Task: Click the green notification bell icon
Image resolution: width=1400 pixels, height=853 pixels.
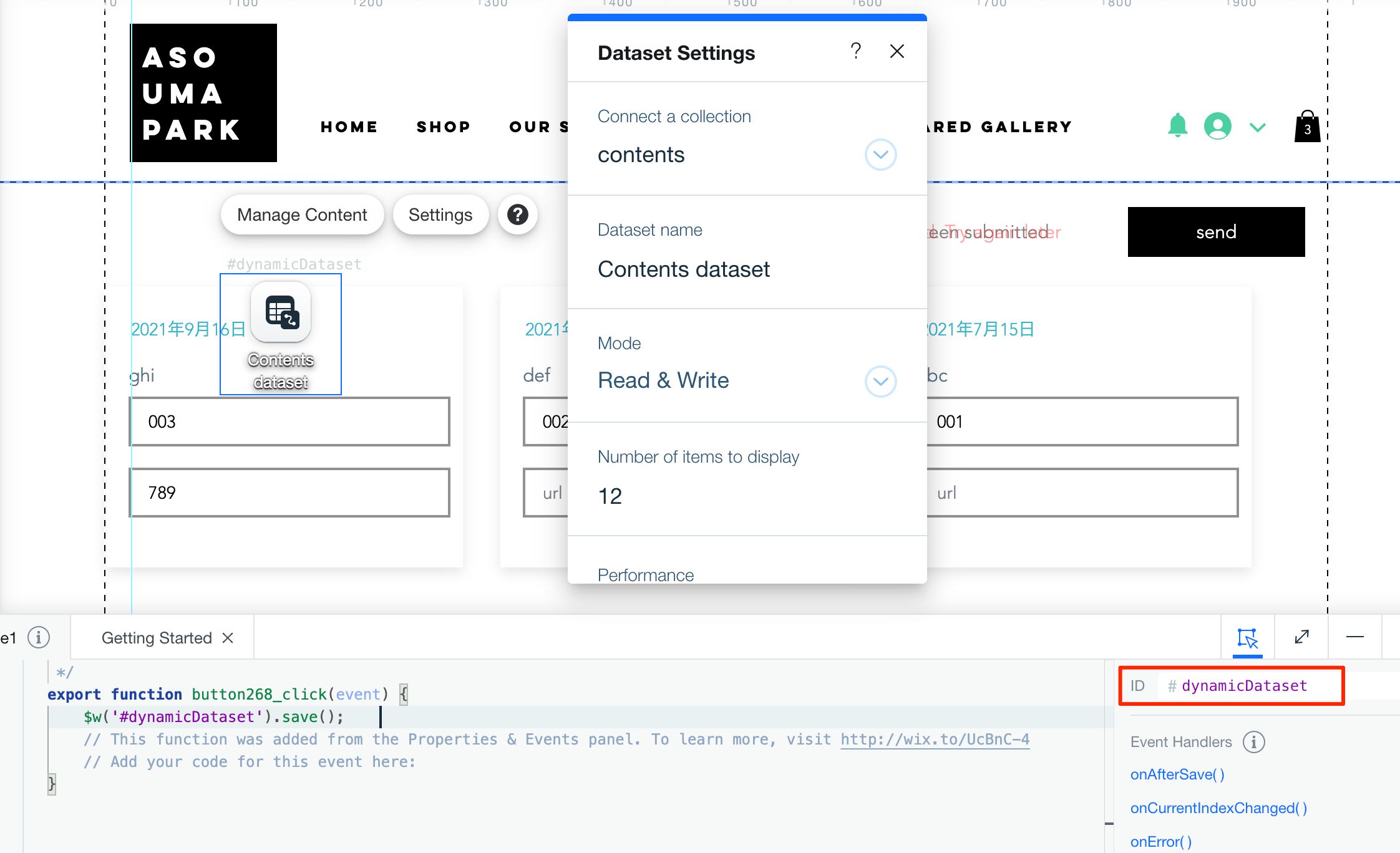Action: click(1177, 126)
